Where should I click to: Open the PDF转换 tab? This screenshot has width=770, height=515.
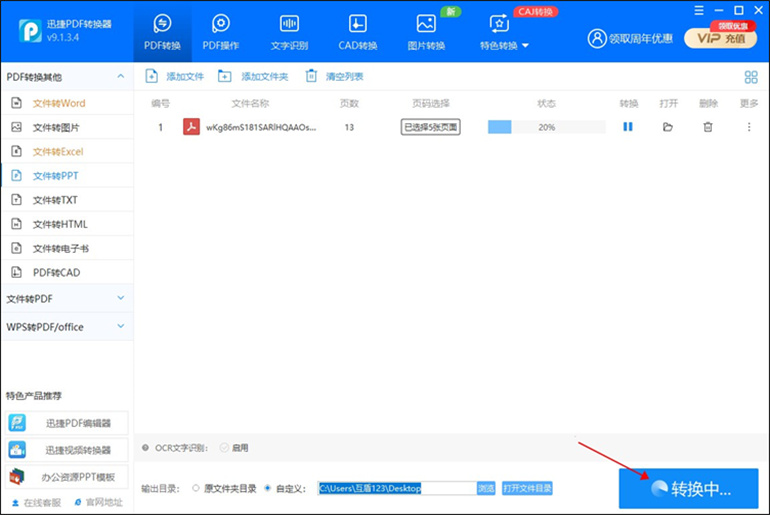[x=162, y=32]
